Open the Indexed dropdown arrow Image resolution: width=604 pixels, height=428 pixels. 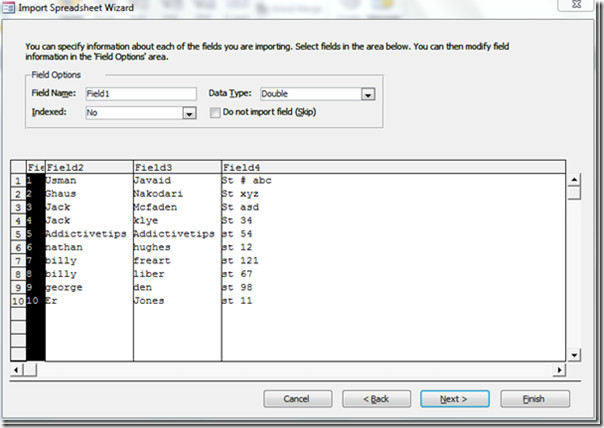[x=189, y=113]
